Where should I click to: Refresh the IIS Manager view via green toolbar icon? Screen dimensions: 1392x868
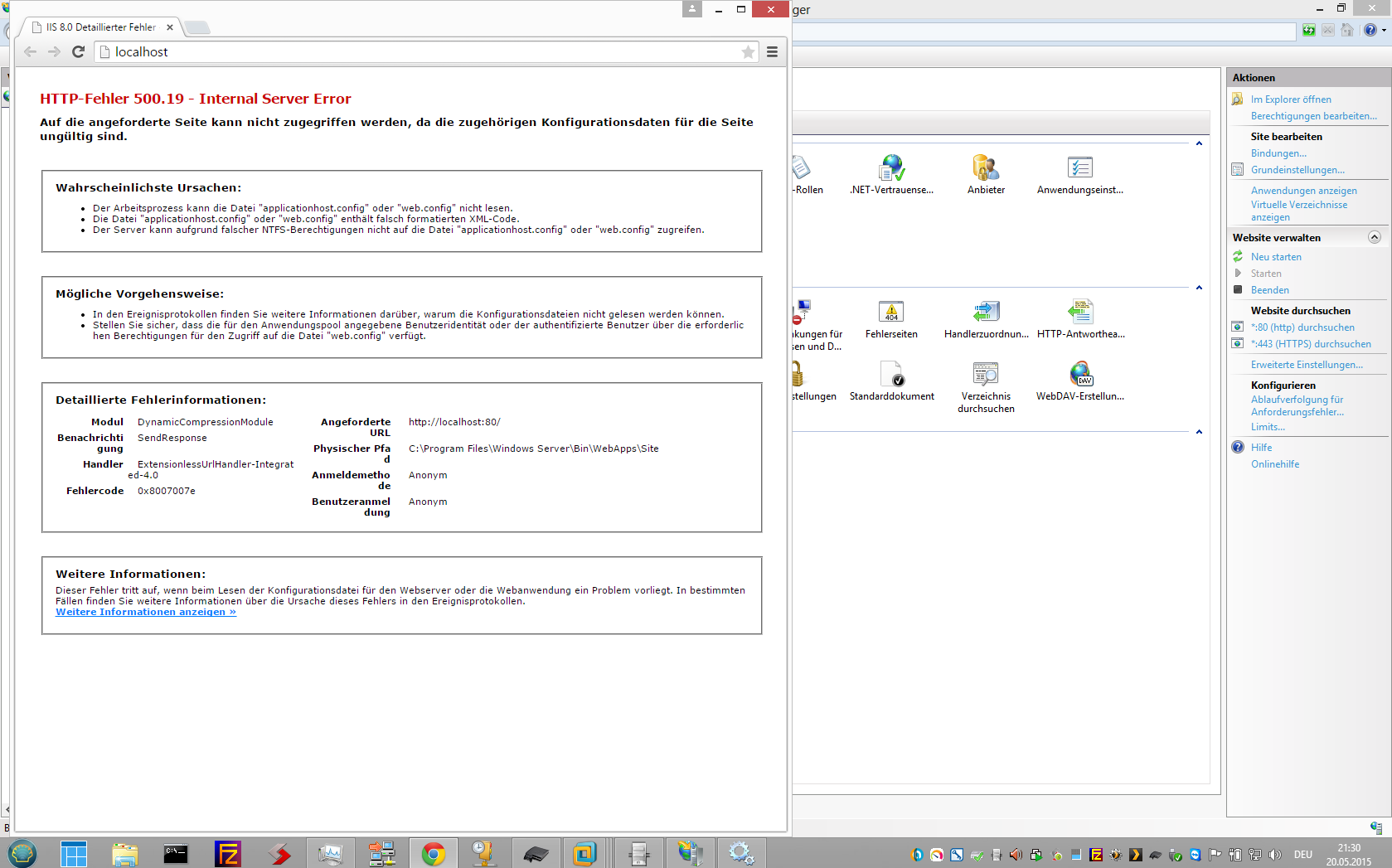click(x=1308, y=31)
